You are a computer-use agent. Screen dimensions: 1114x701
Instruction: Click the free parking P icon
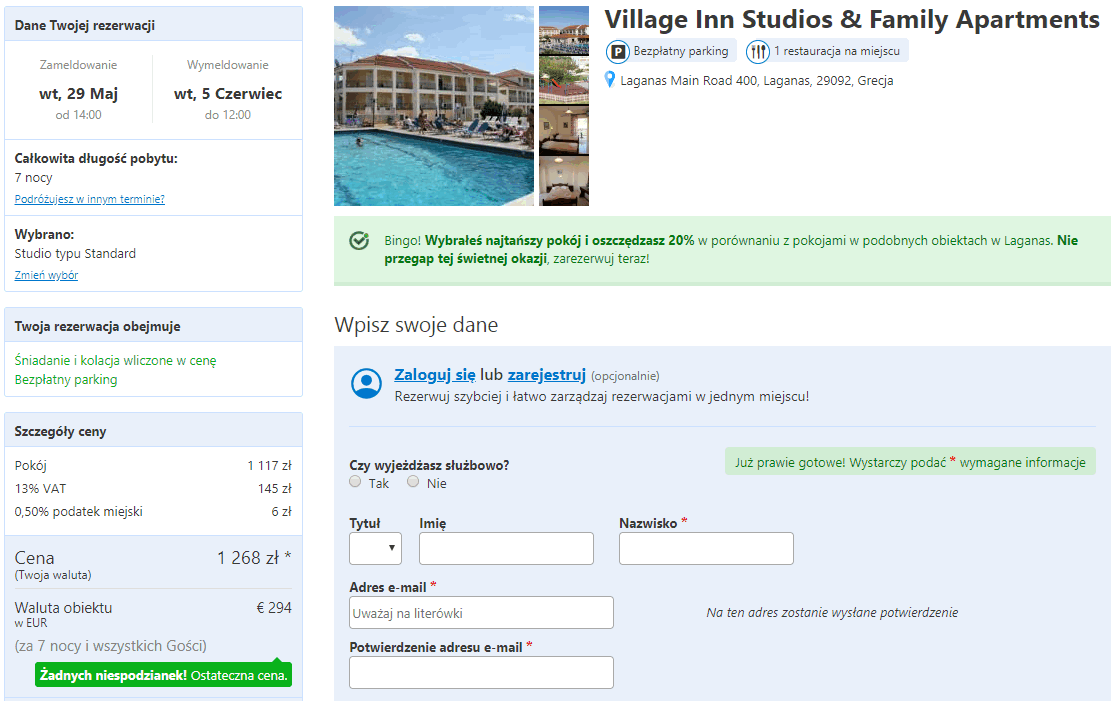pyautogui.click(x=617, y=51)
